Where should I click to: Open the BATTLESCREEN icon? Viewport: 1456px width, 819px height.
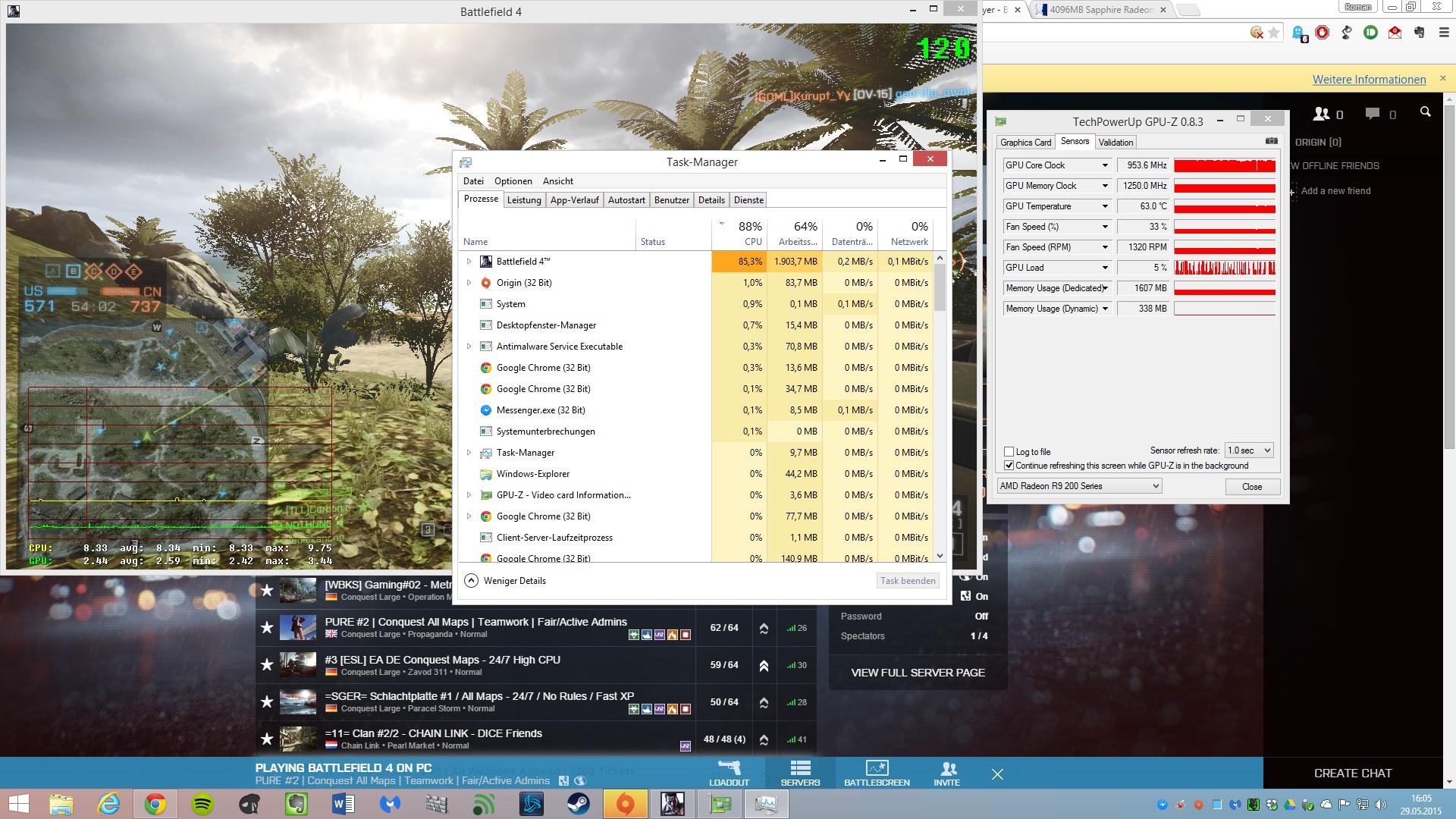click(x=877, y=767)
